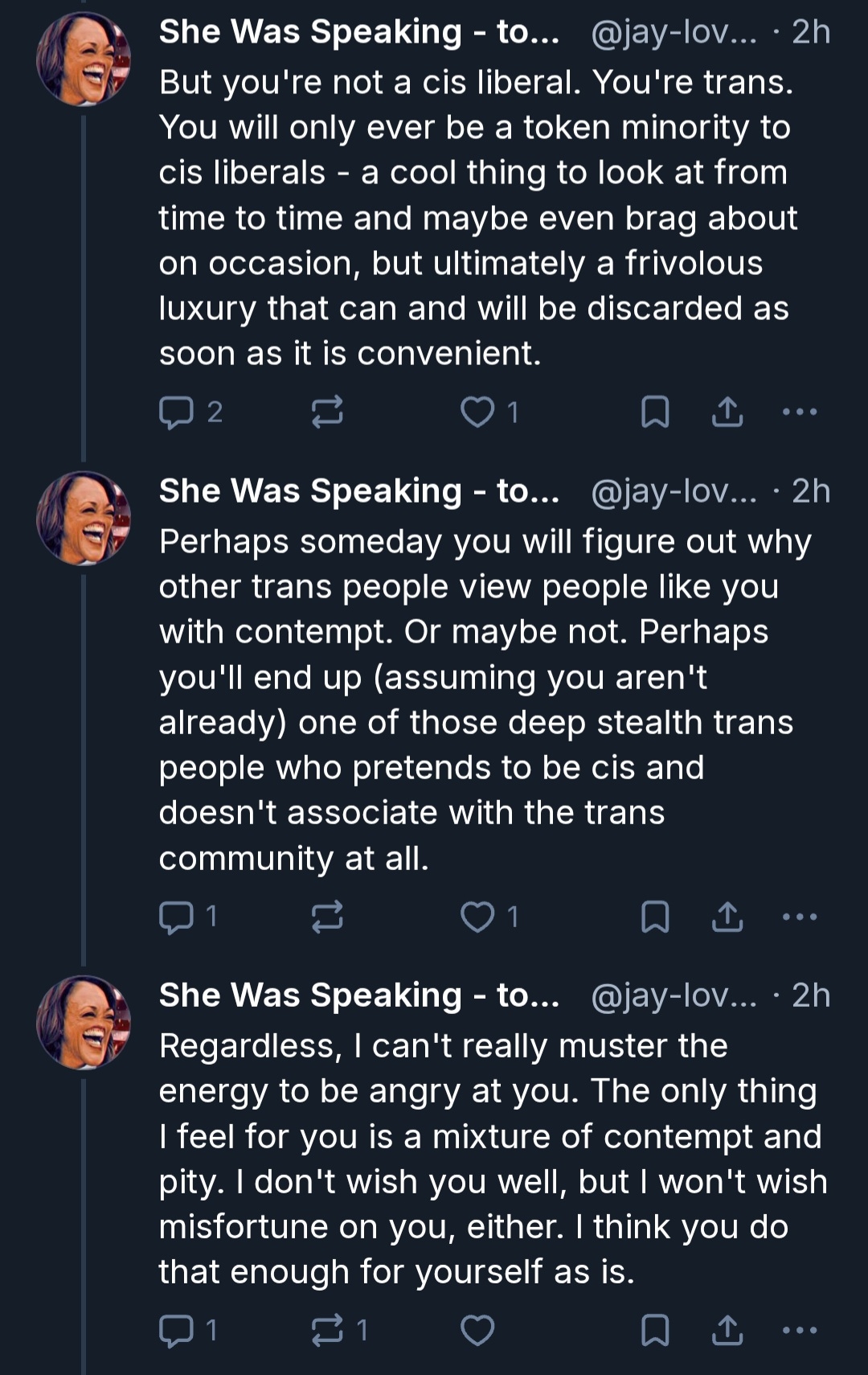The height and width of the screenshot is (1375, 868).
Task: Reply to the "Perhaps someday" post
Action: coord(176,917)
